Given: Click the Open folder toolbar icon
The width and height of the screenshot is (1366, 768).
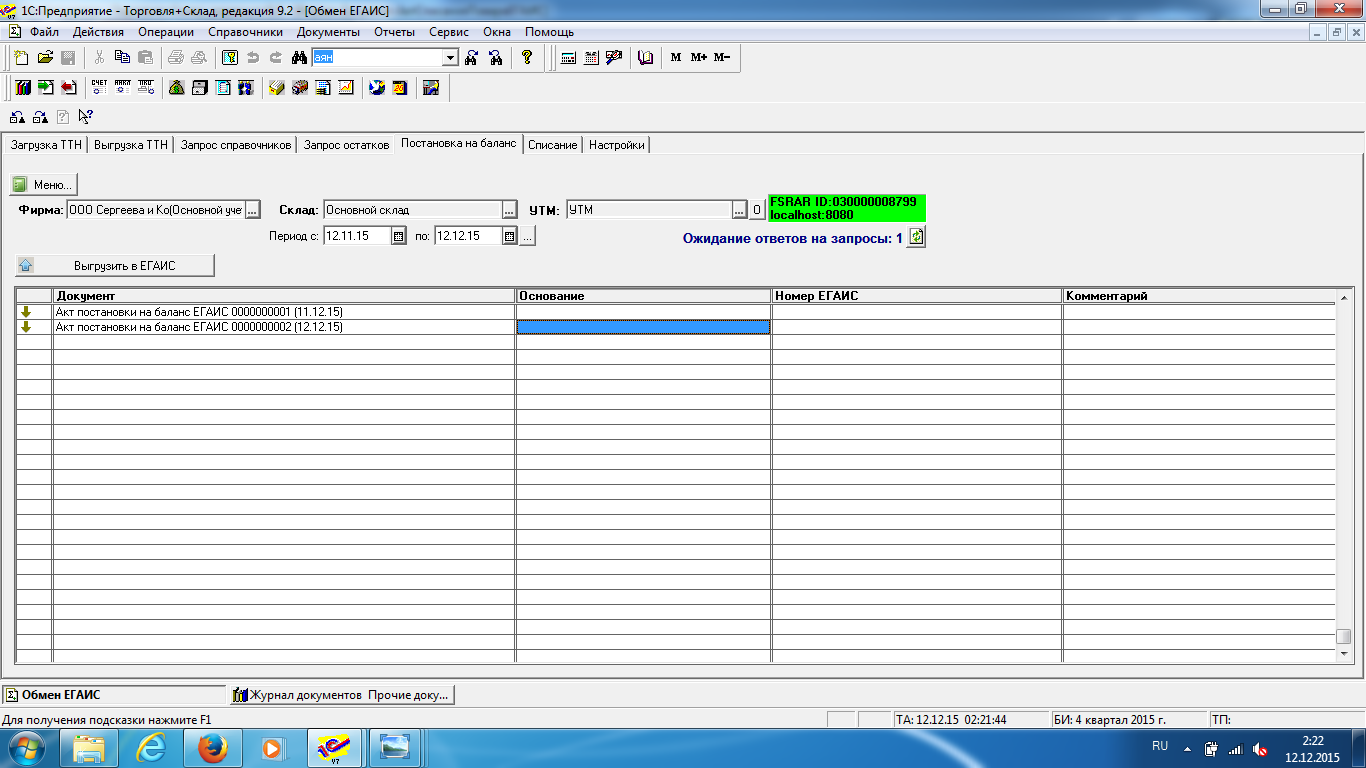Looking at the screenshot, I should (45, 58).
